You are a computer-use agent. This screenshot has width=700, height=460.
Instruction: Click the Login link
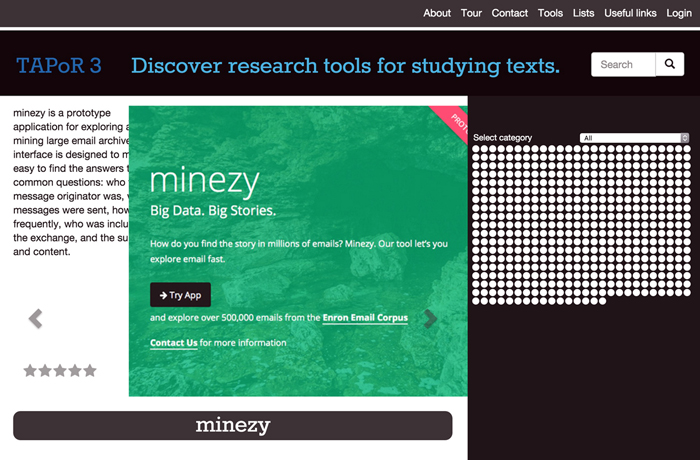tap(679, 13)
